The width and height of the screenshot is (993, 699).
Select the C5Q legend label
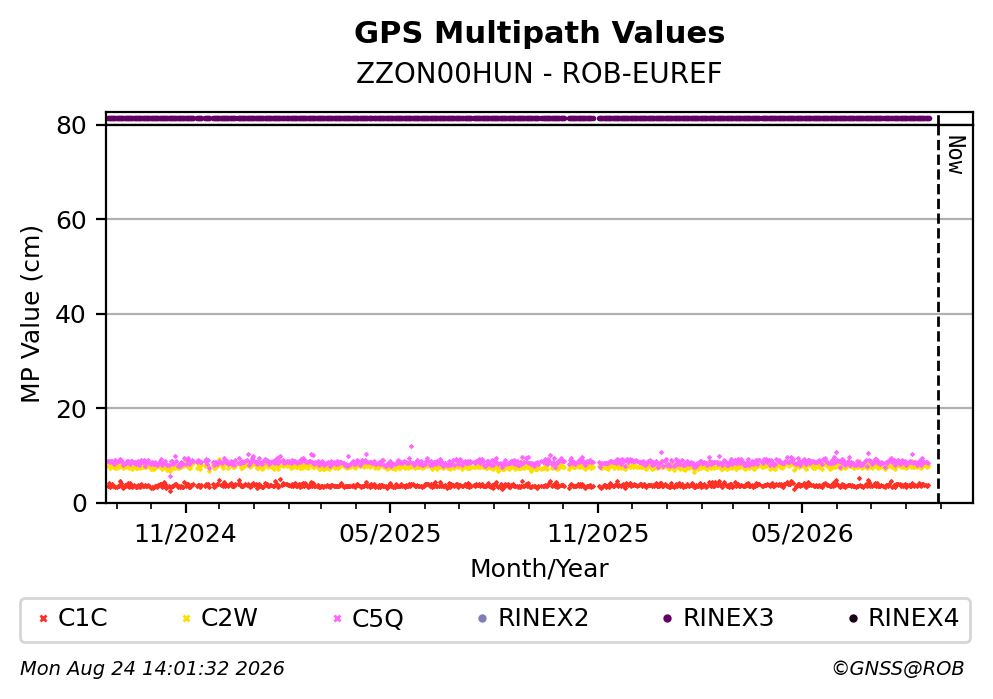click(377, 618)
